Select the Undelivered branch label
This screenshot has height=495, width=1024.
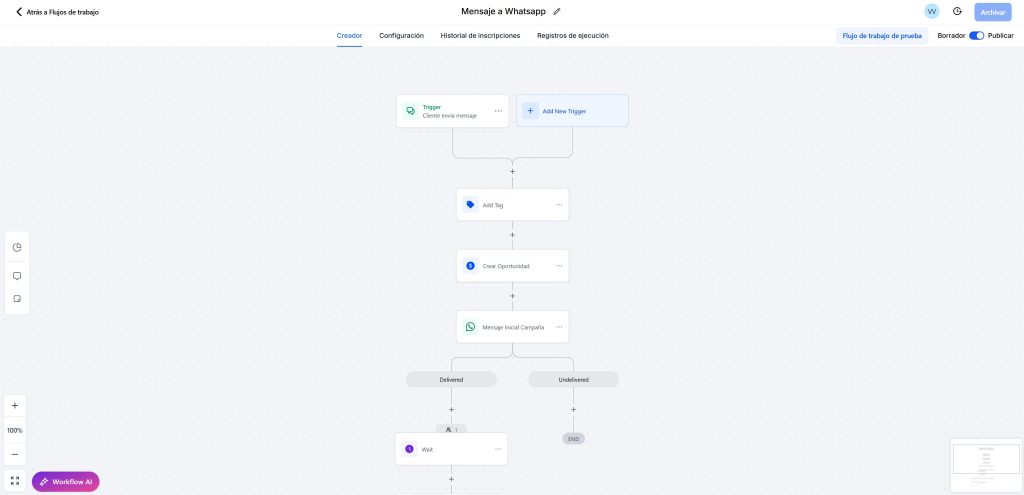(x=573, y=379)
